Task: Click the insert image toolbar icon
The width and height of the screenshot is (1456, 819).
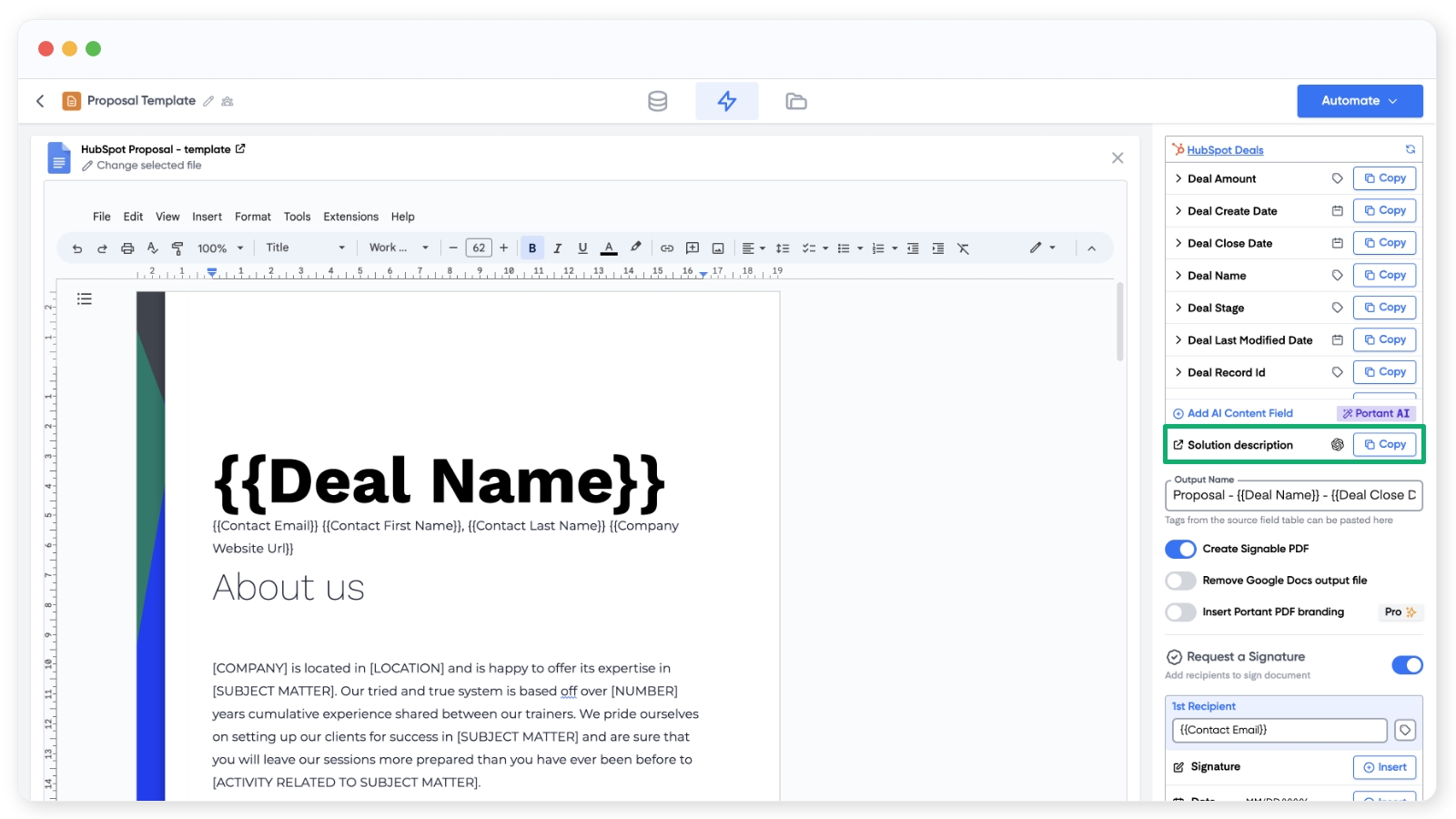Action: pos(718,248)
